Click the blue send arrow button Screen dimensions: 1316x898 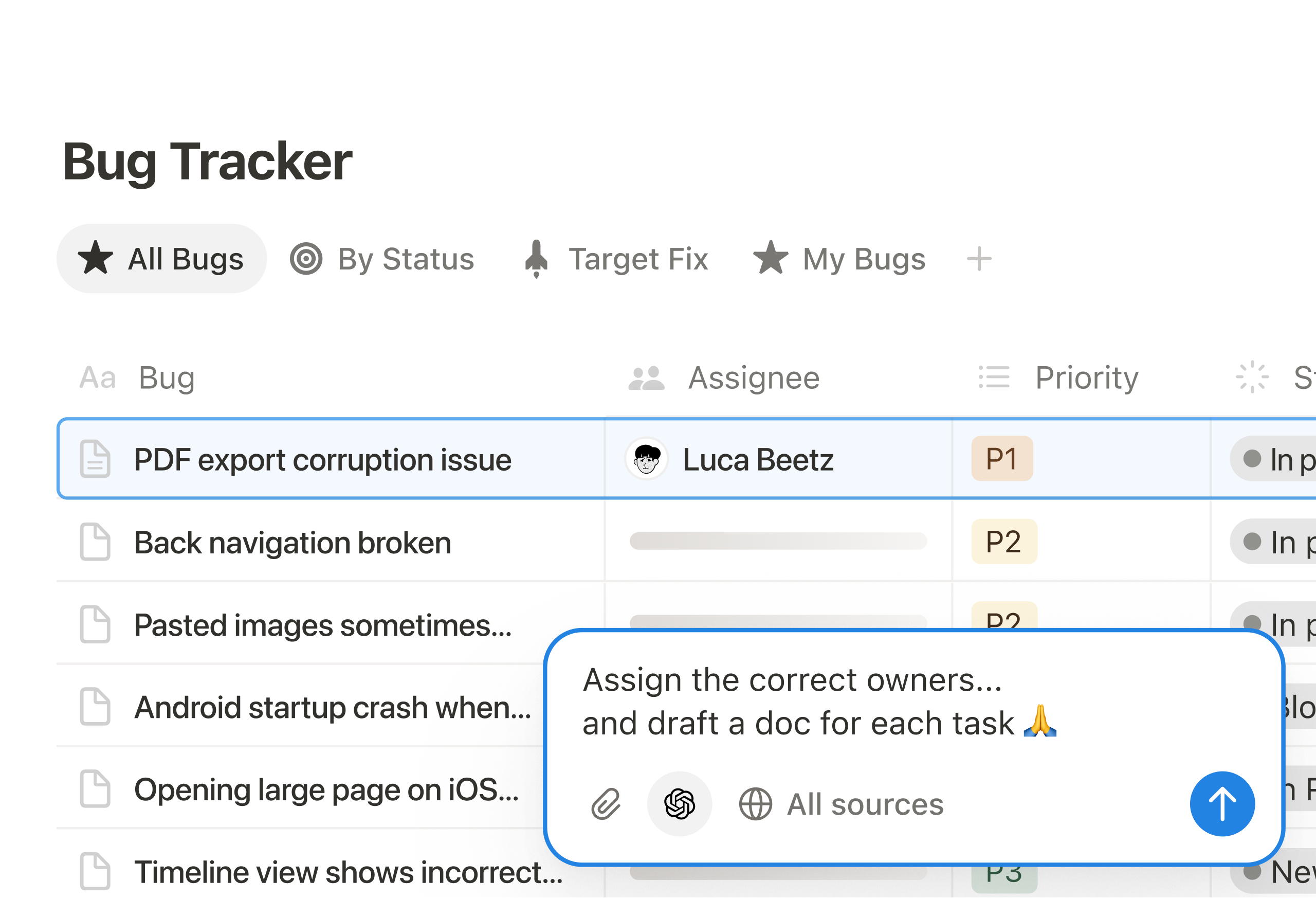click(x=1222, y=804)
